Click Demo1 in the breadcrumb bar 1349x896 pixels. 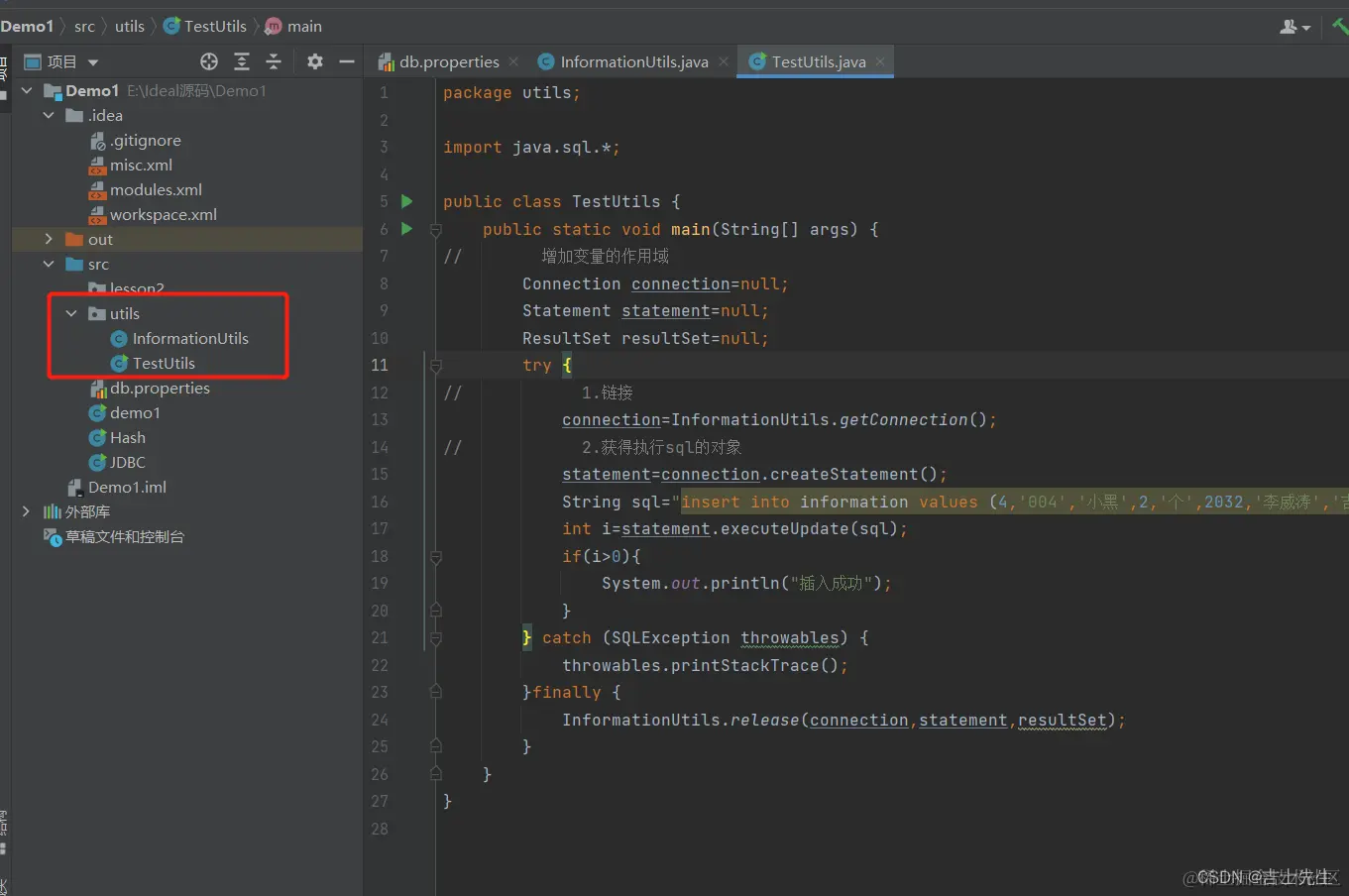click(27, 27)
